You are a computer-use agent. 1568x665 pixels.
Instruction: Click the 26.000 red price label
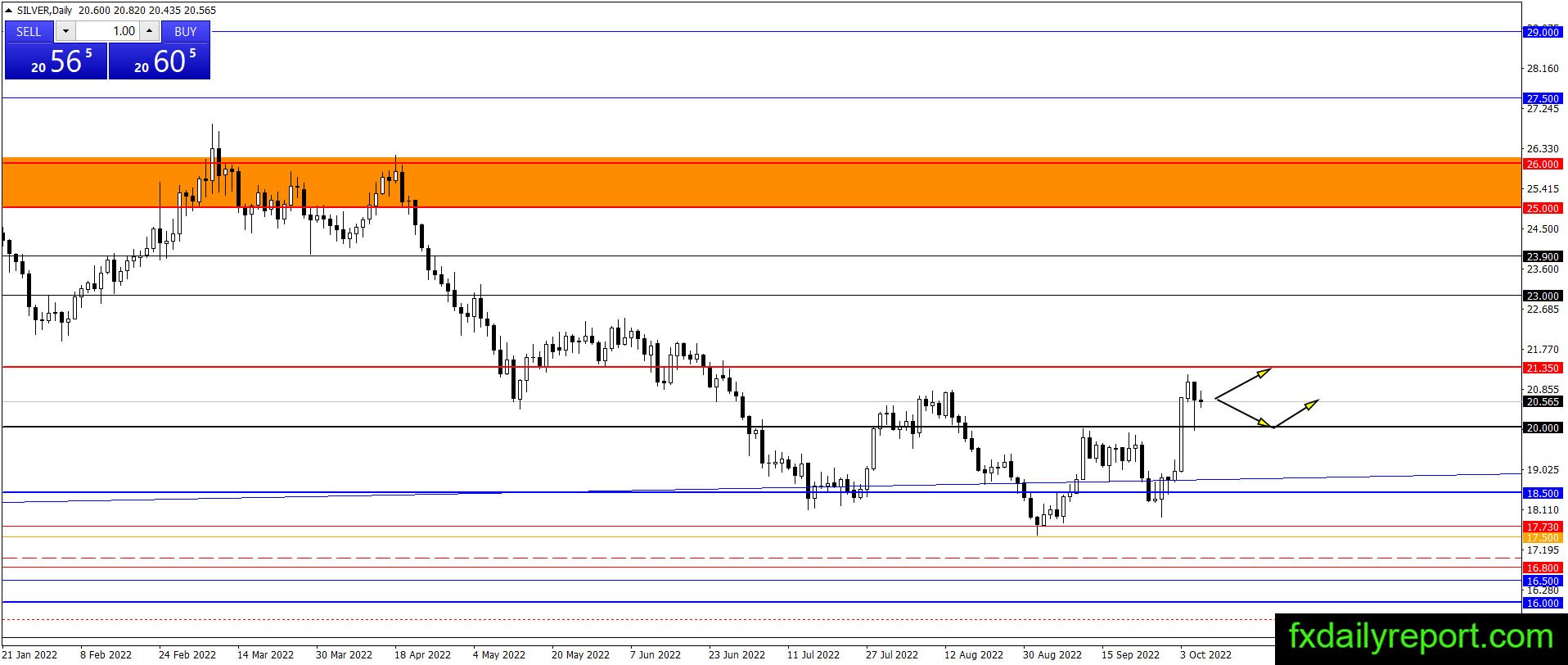click(x=1543, y=164)
